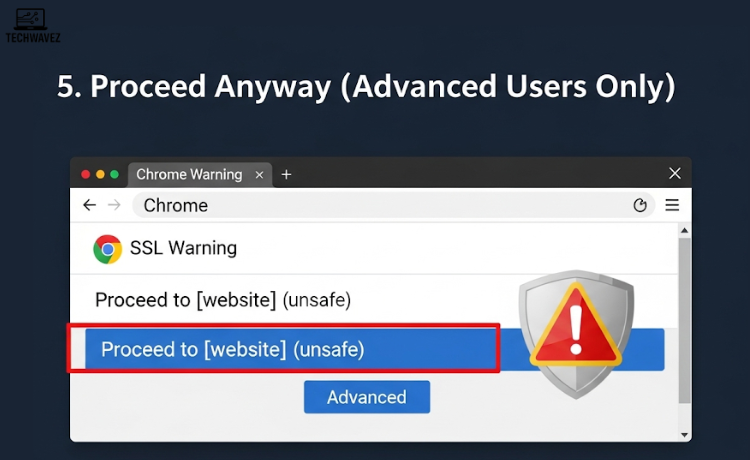Click the Chrome logo next to SSL Warning
The width and height of the screenshot is (750, 460).
click(x=107, y=249)
